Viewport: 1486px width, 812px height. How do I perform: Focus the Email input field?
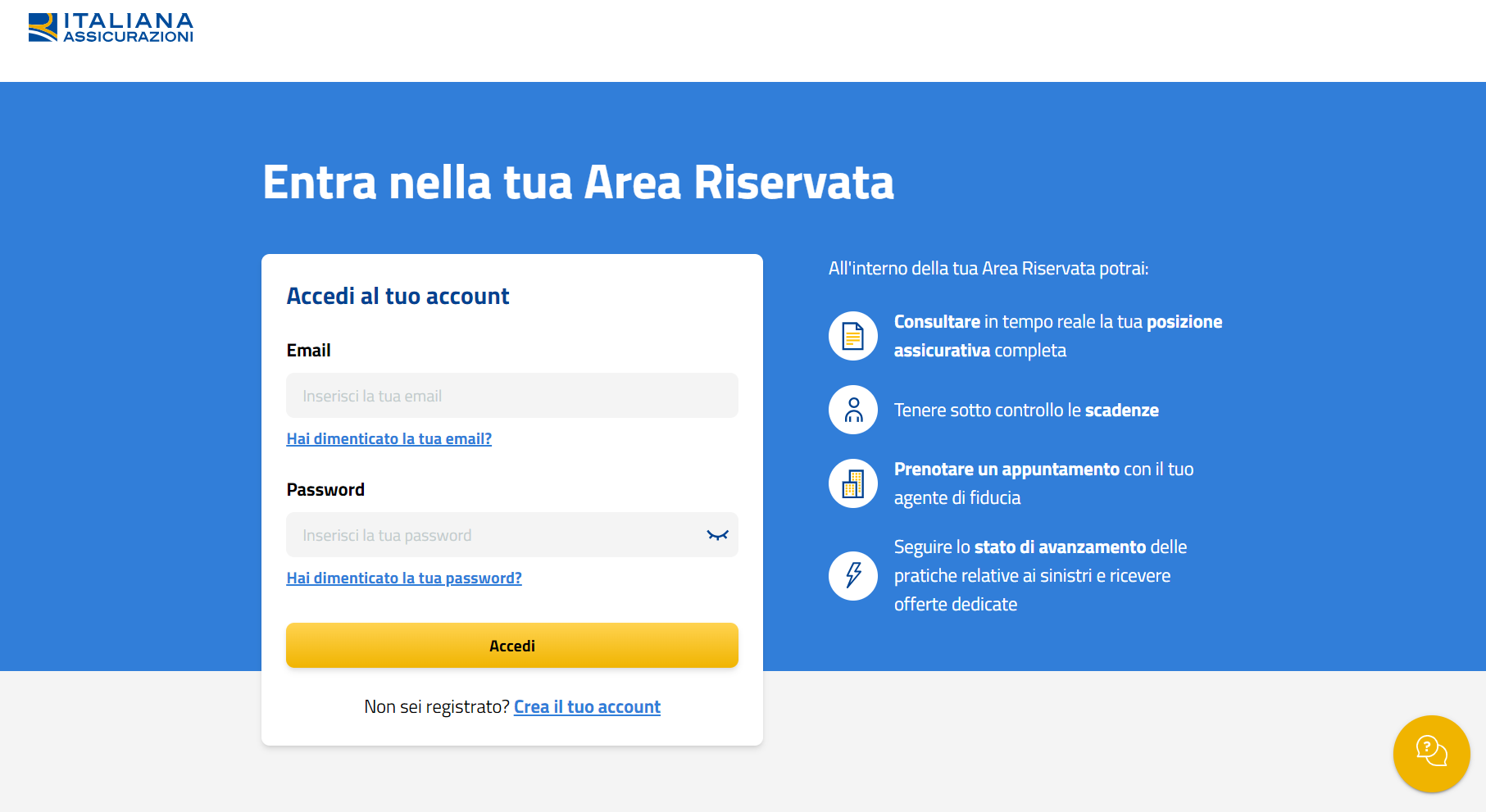512,396
